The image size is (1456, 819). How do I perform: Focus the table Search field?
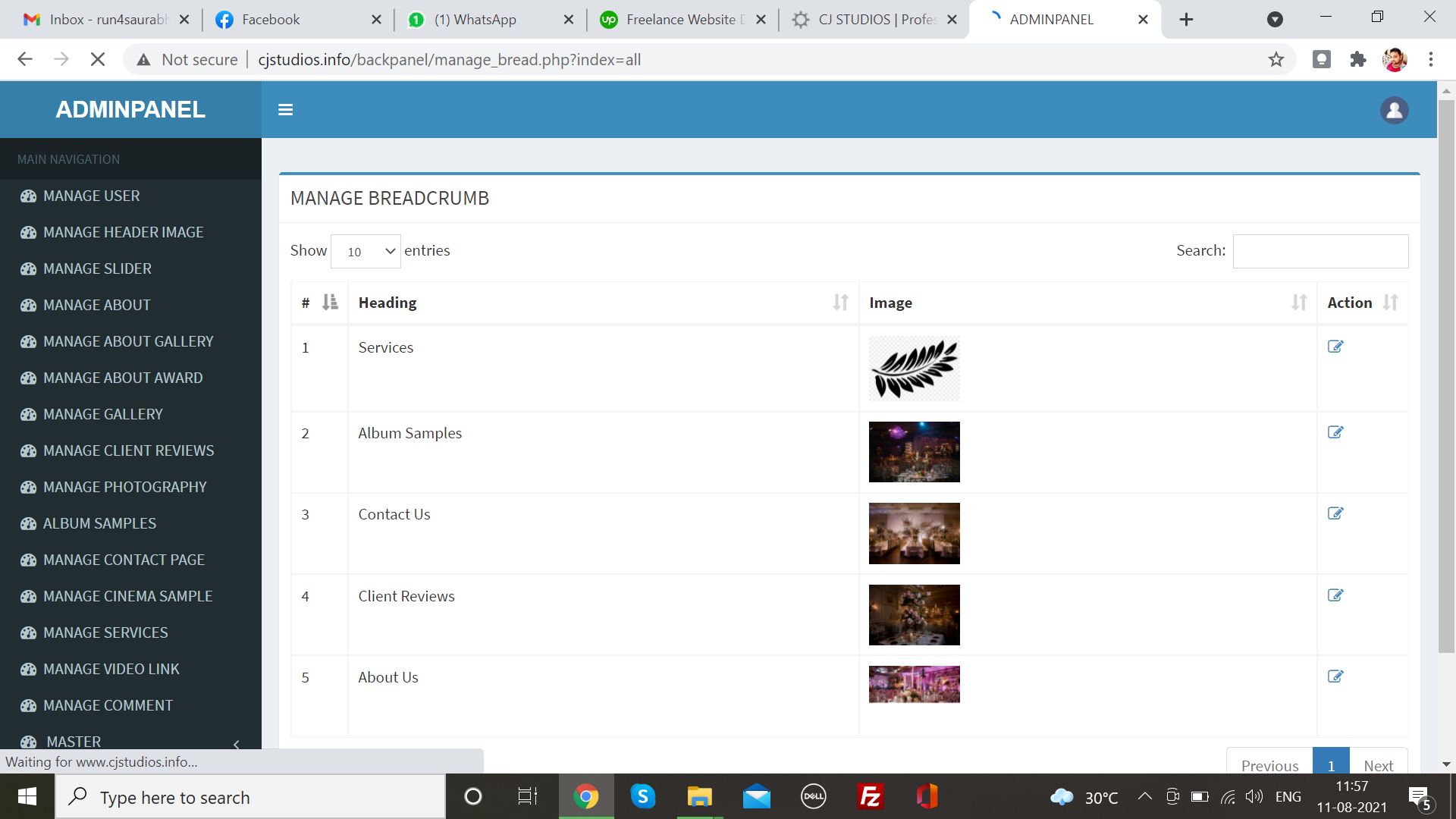point(1320,251)
